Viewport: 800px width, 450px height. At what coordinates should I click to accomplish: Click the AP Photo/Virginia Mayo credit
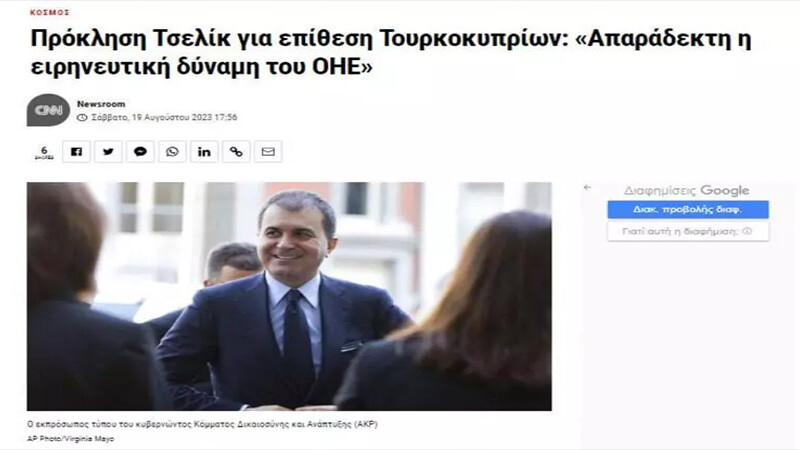click(x=70, y=439)
